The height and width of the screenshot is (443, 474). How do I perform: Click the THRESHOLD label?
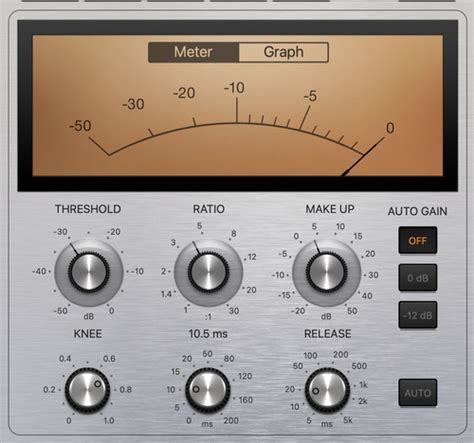click(88, 209)
